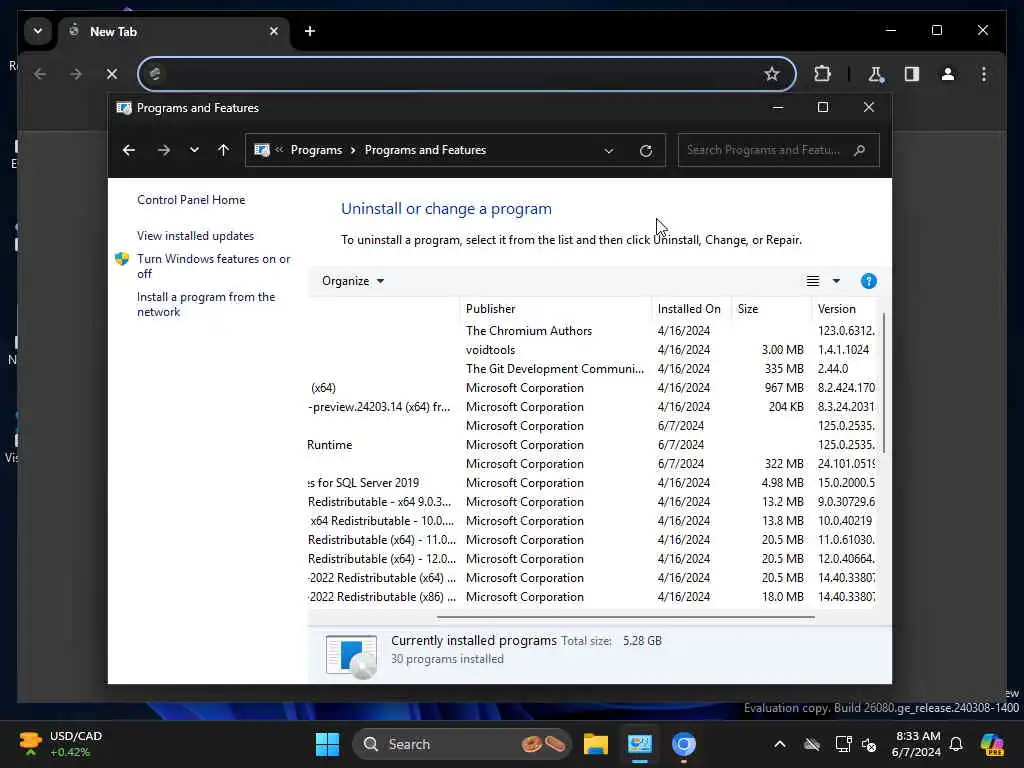Open Chrome Labs flask icon

click(x=876, y=74)
